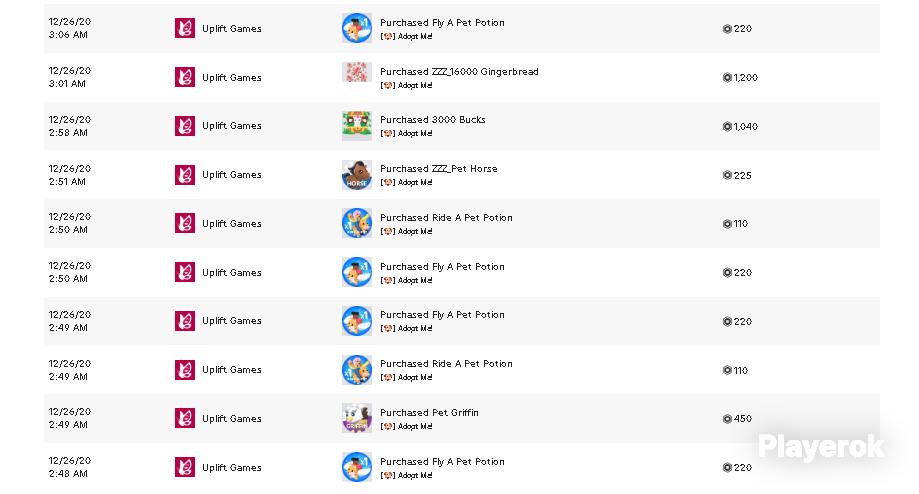Click the 1,200 Robux amount
The image size is (919, 494).
(745, 77)
